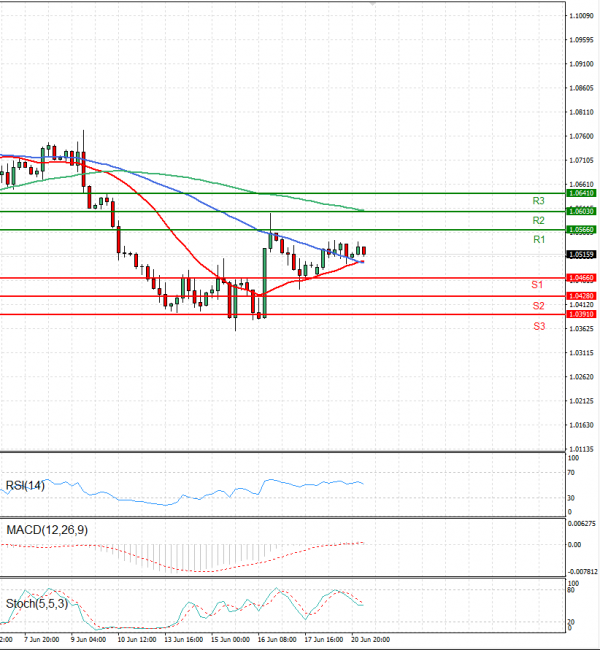Select the RSI(14) indicator label
The height and width of the screenshot is (650, 600).
[25, 485]
